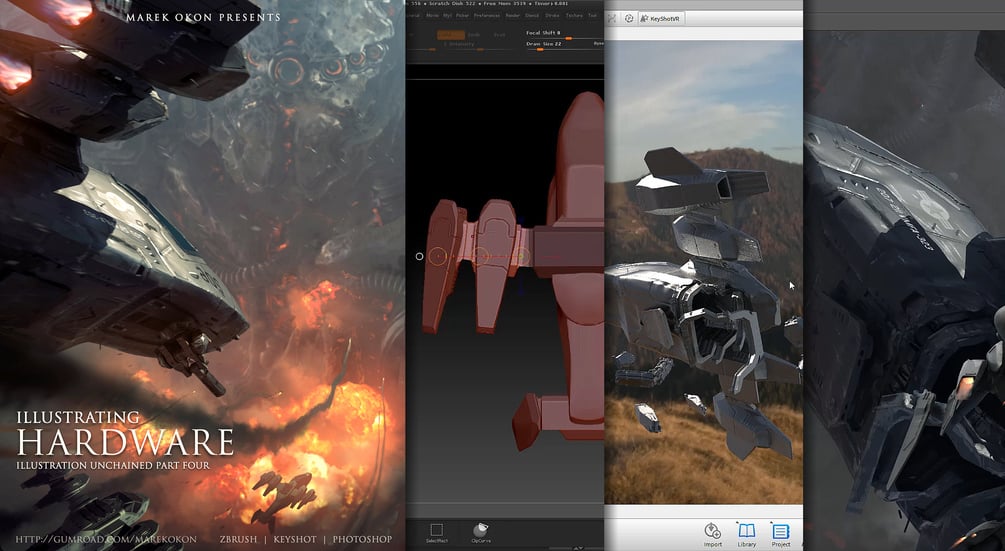1005x551 pixels.
Task: Open the Project panel in KeyShot
Action: (781, 535)
